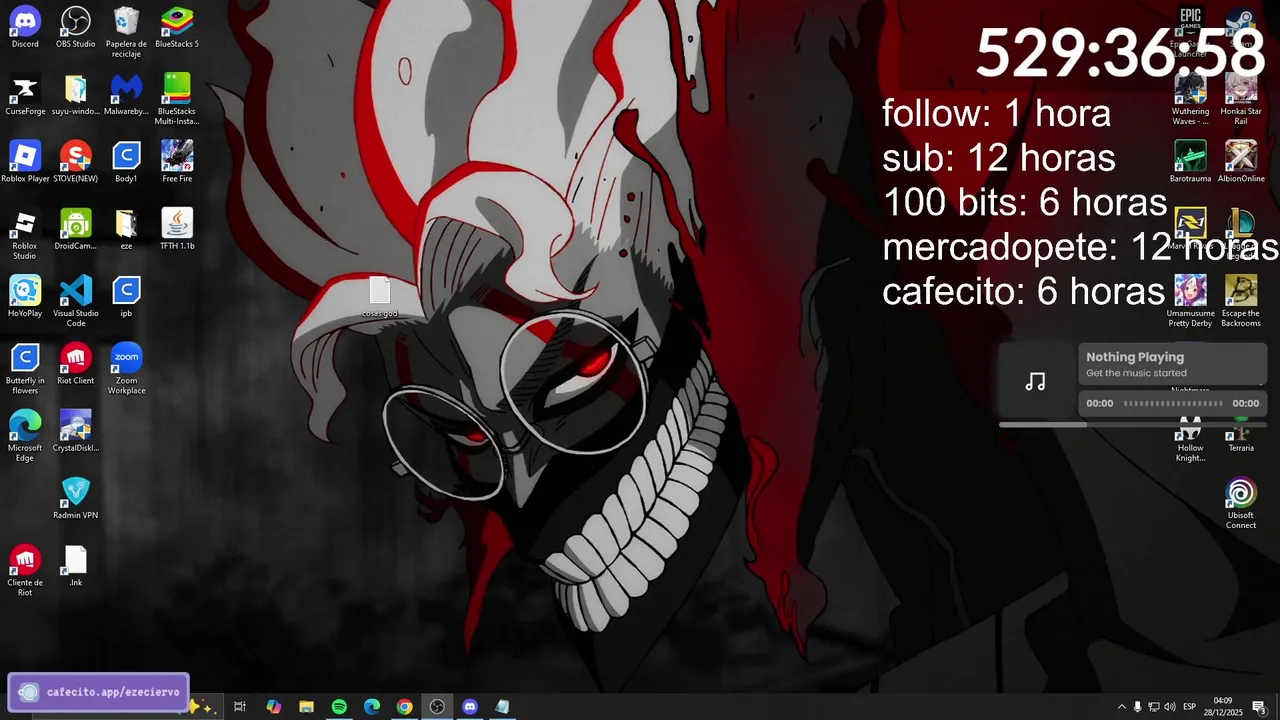The width and height of the screenshot is (1280, 720).
Task: Select the CurseForge desktop icon
Action: [25, 95]
